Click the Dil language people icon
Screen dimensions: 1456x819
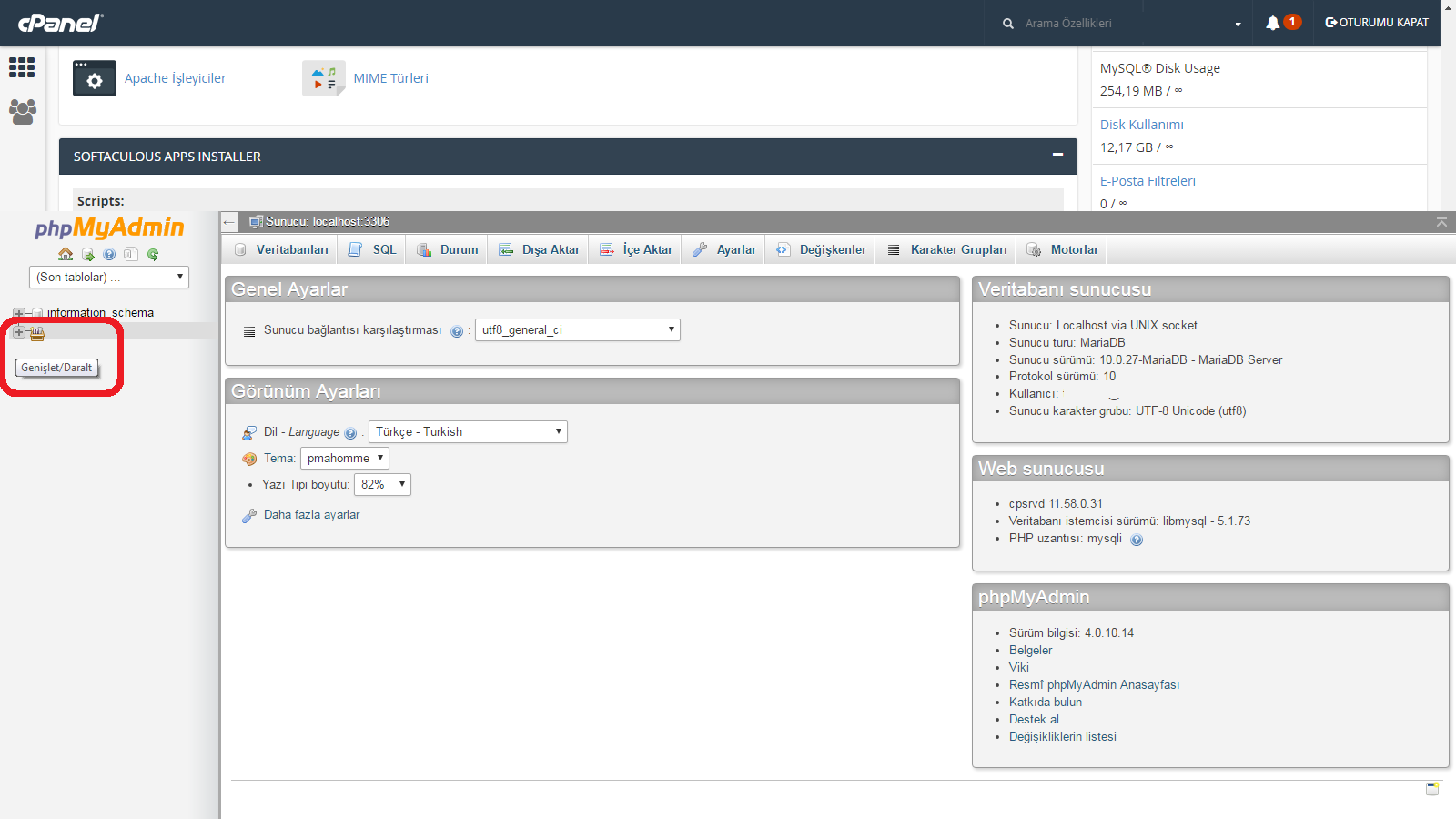(249, 432)
